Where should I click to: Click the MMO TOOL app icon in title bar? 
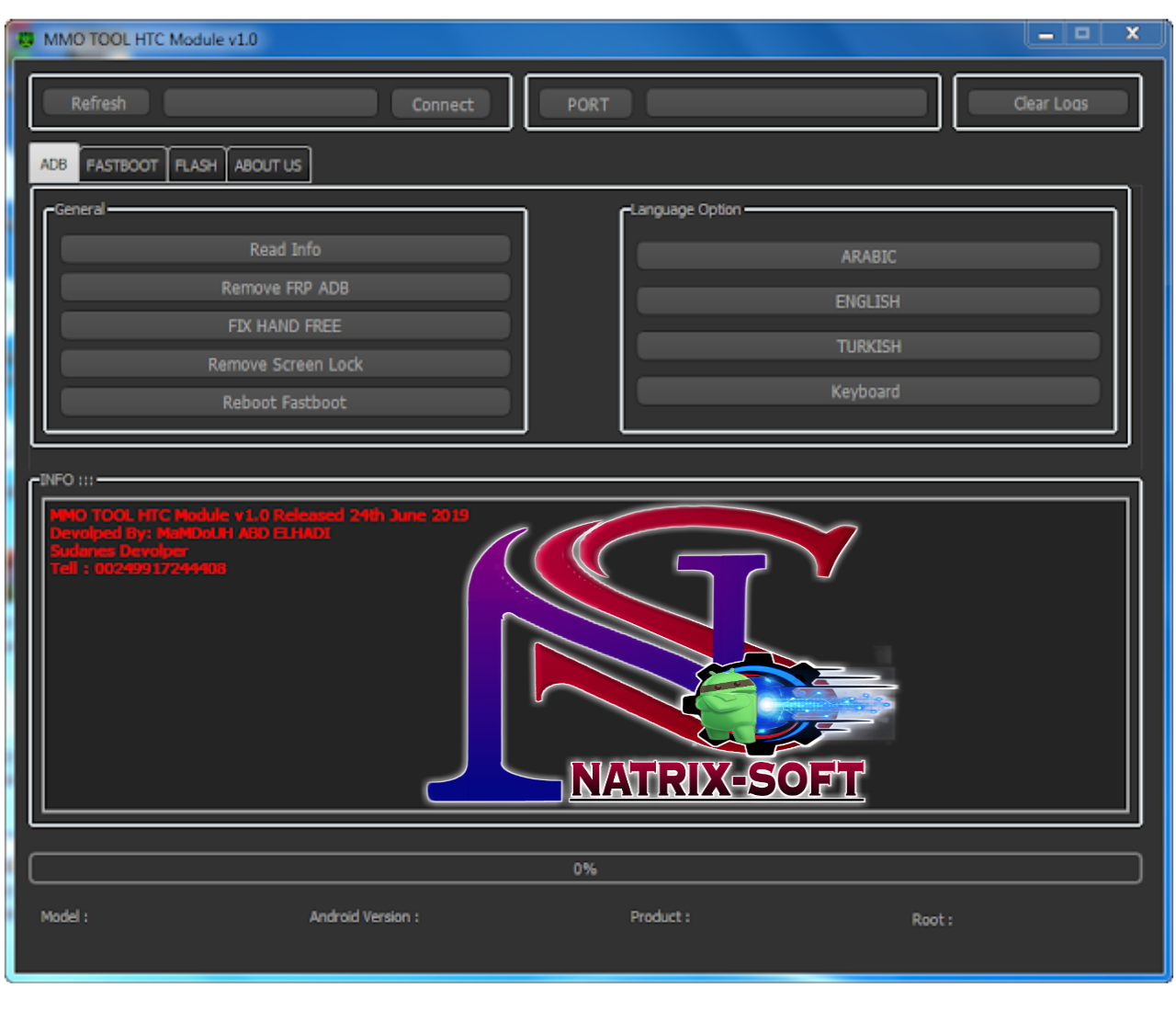pos(26,40)
